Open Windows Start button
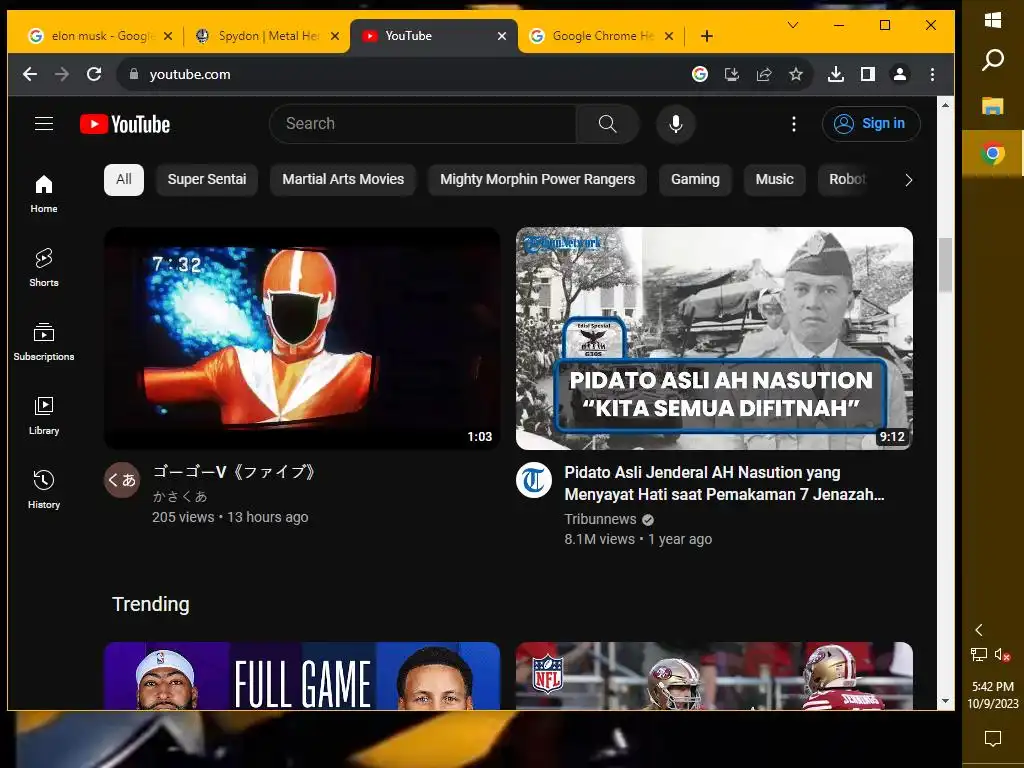This screenshot has width=1024, height=768. pos(993,21)
